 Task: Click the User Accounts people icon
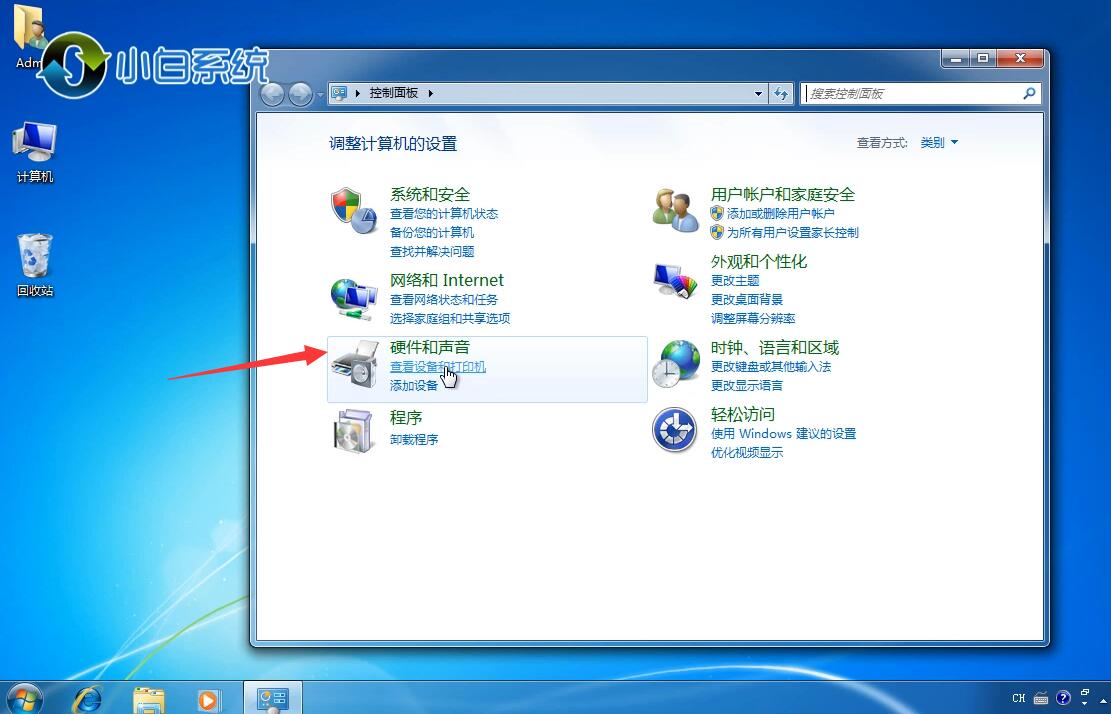tap(675, 209)
